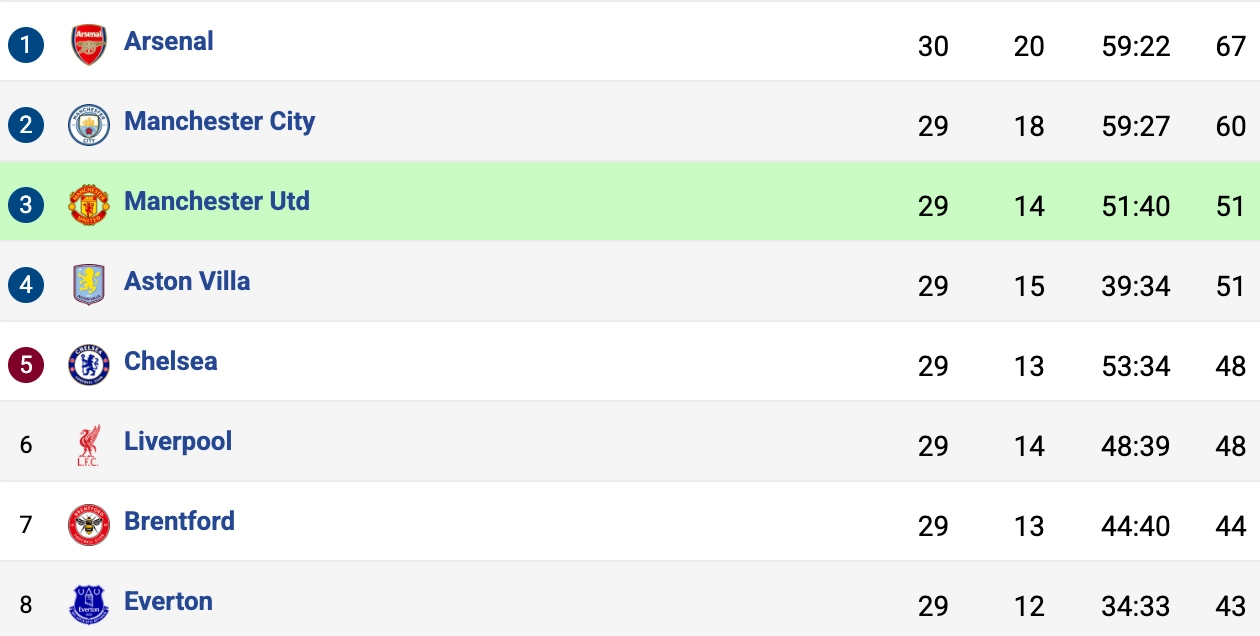Viewport: 1260px width, 636px height.
Task: Click Arsenal's 59:22 goals score
Action: click(1135, 46)
